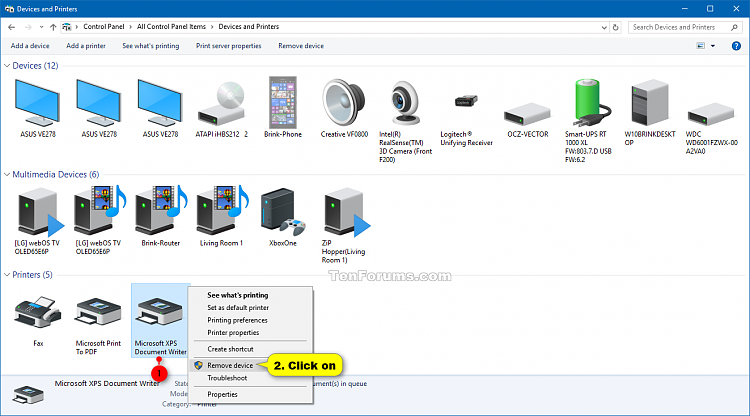Click the Control Panel breadcrumb
Screen dimensions: 750x416
(104, 27)
